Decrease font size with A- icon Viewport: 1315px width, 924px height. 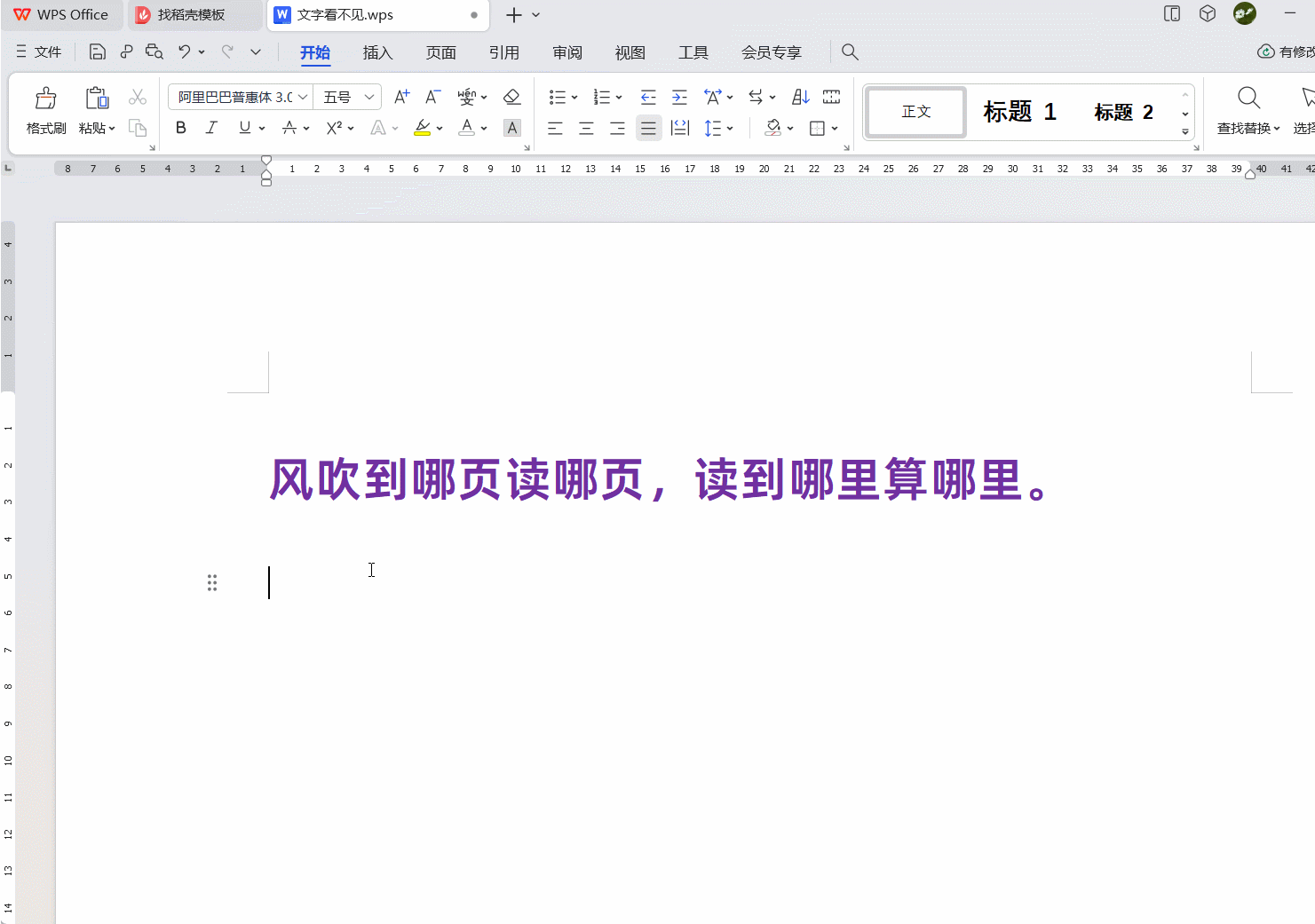pyautogui.click(x=432, y=97)
